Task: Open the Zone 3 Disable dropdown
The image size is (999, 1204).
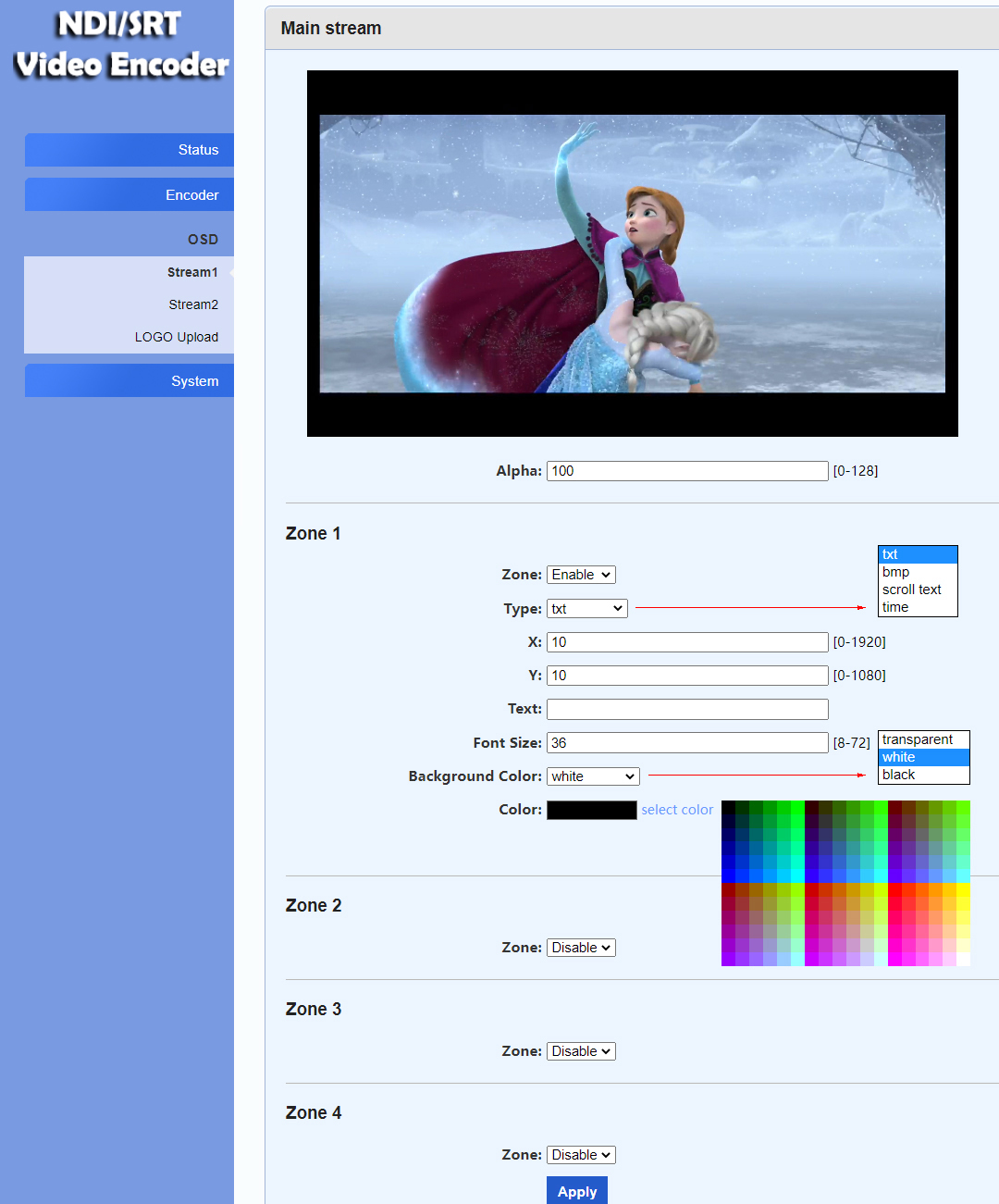Action: pos(581,1051)
